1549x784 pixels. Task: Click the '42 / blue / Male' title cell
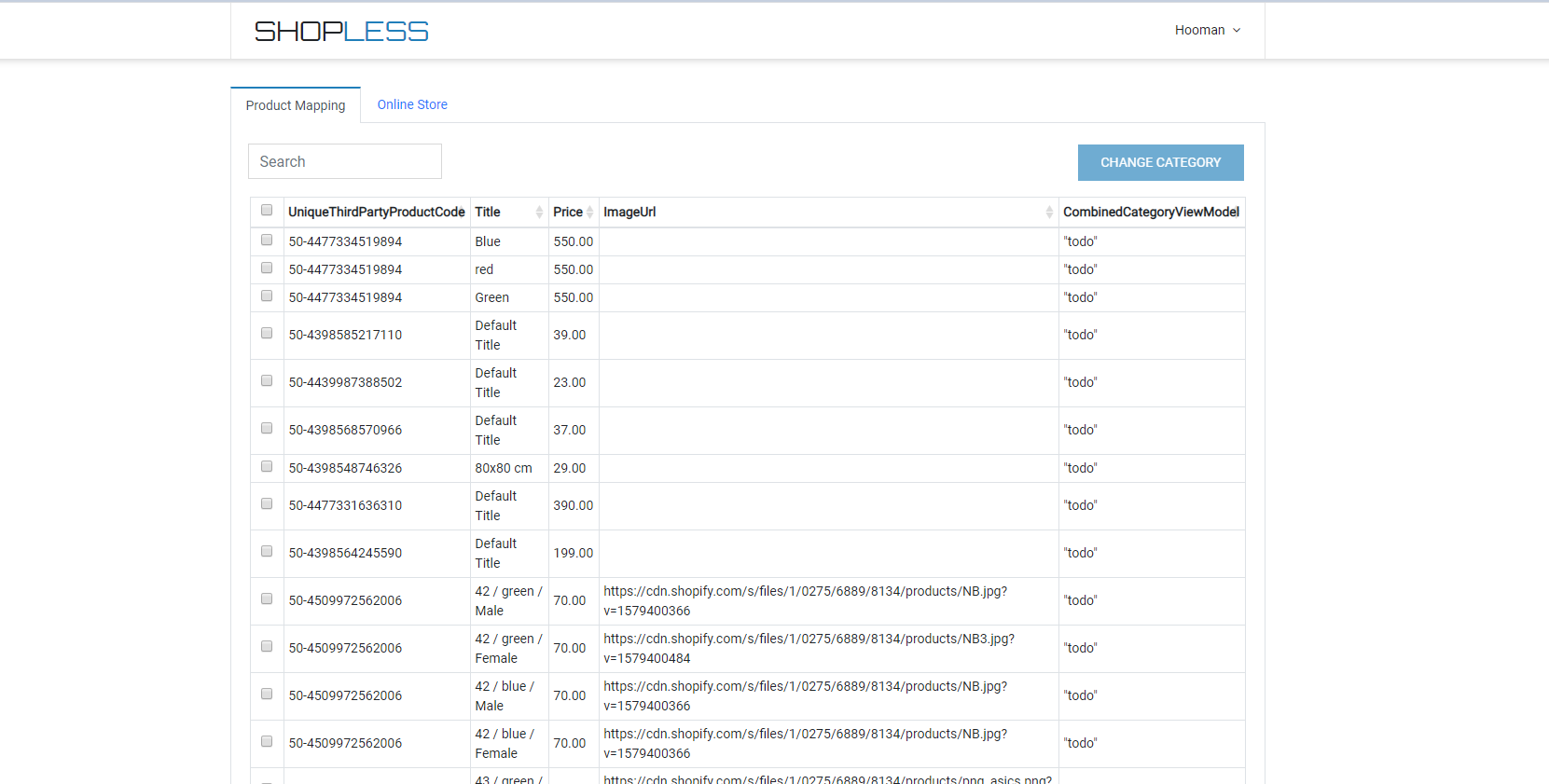(x=509, y=696)
